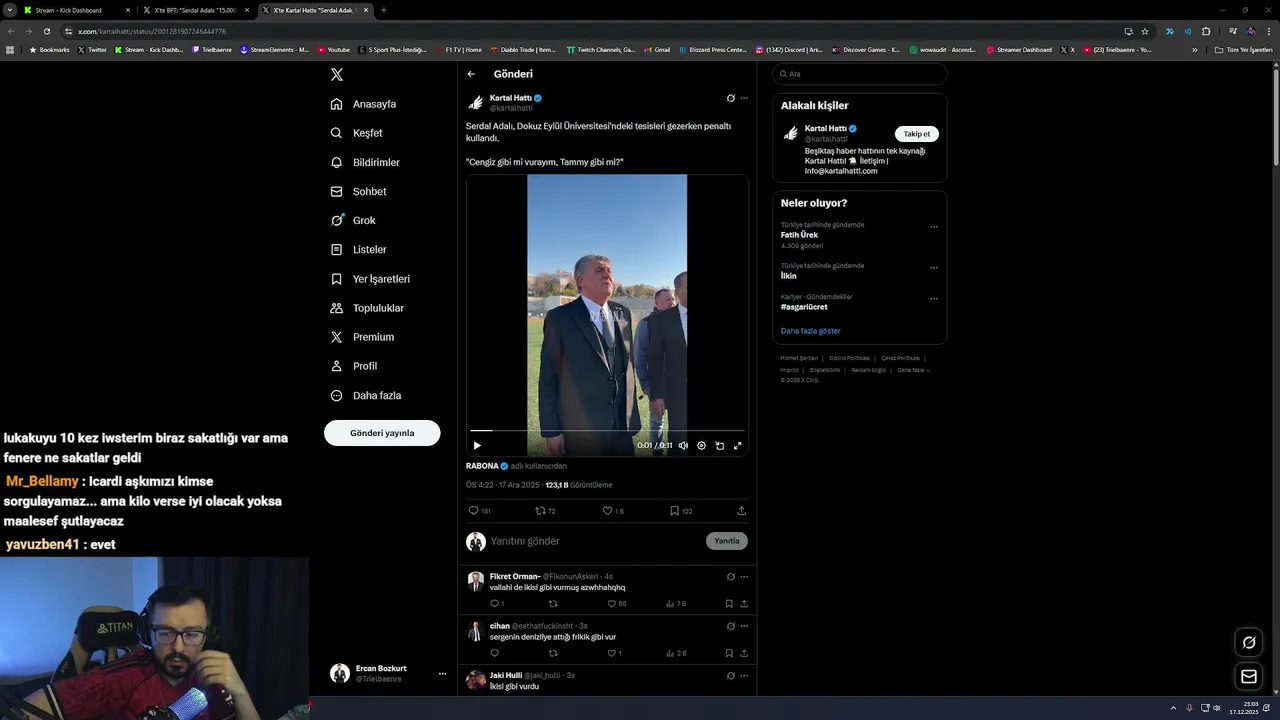The image size is (1280, 720).
Task: Reload the page
Action: click(46, 31)
